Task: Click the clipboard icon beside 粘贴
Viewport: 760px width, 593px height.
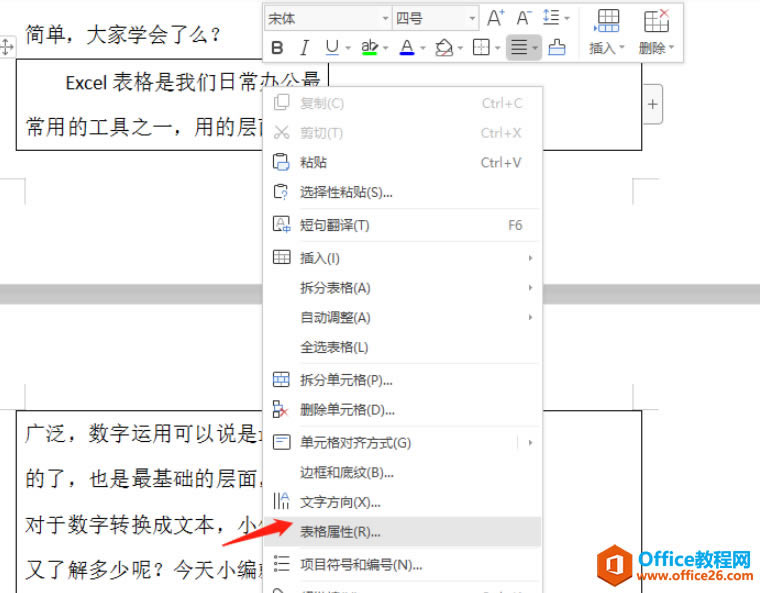Action: pos(281,162)
